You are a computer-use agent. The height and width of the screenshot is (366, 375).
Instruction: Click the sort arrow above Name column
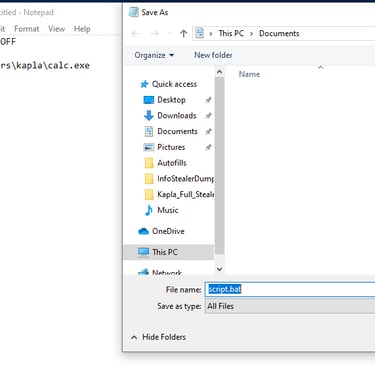[321, 68]
